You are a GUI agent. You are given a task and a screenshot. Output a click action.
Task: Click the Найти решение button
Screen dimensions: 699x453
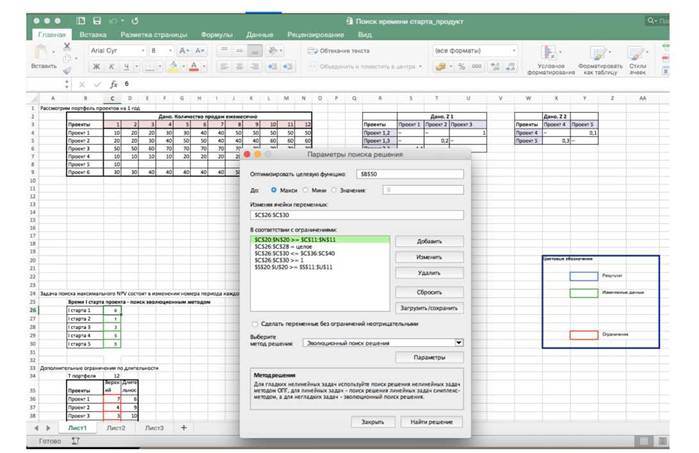click(x=431, y=421)
